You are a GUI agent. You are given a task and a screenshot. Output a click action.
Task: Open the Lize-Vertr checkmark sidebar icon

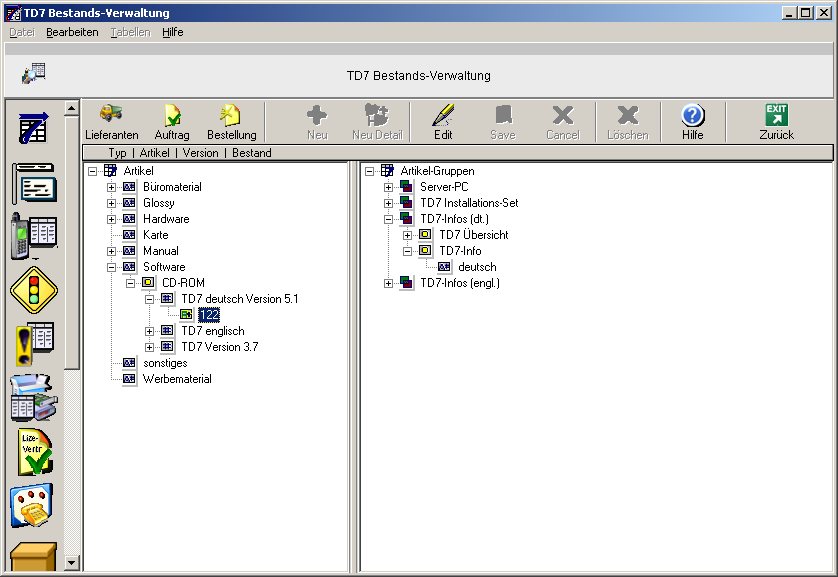point(33,452)
